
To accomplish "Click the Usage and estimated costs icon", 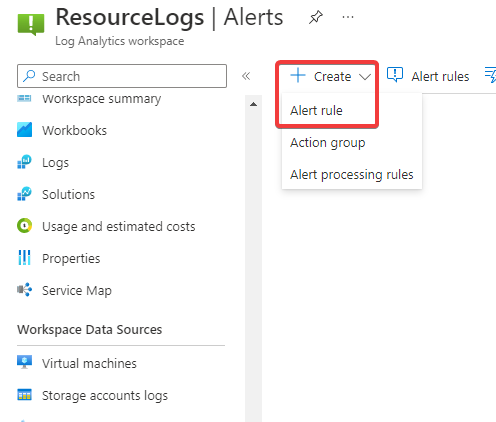I will [24, 226].
